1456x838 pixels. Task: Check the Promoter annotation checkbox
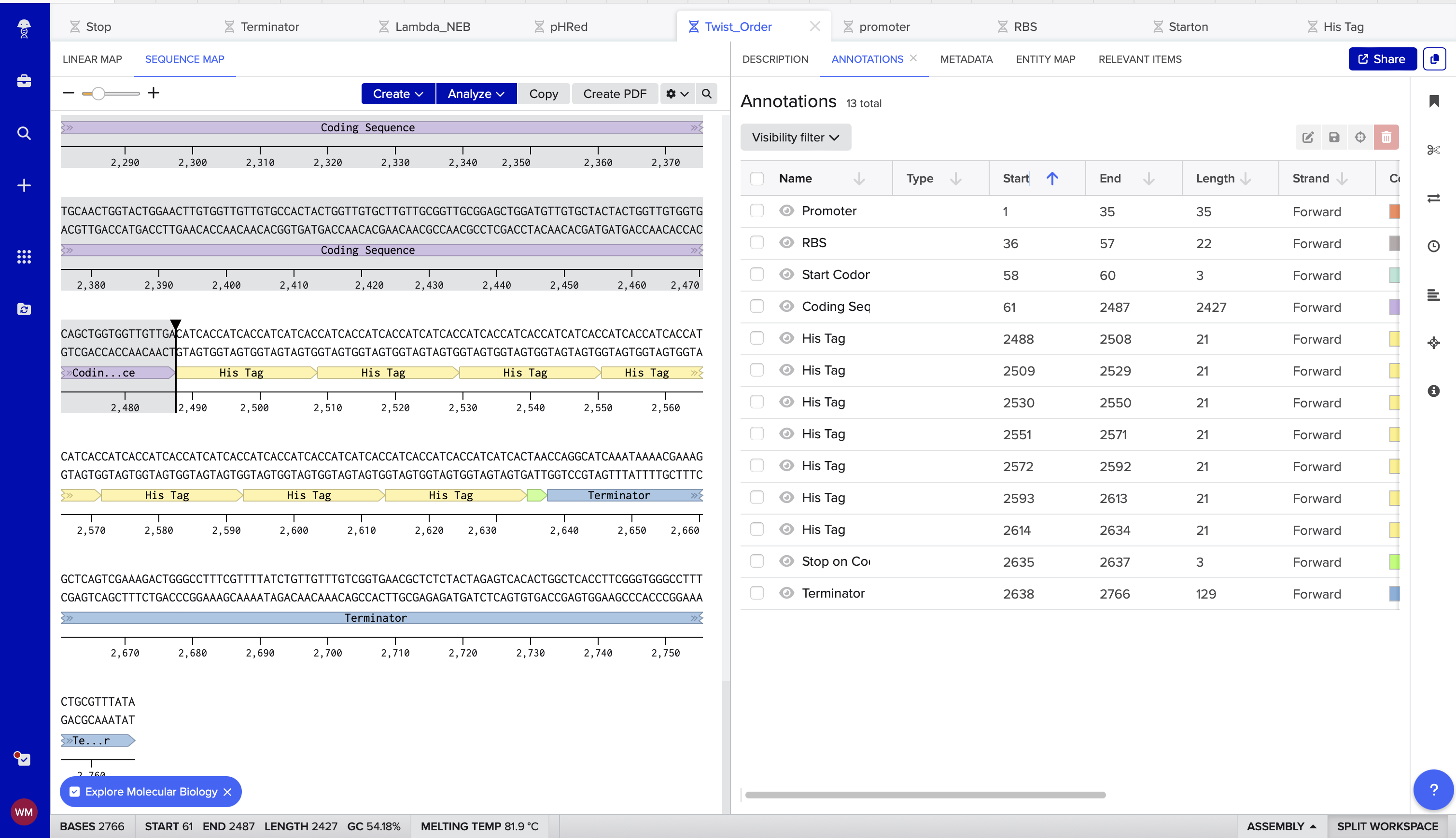pyautogui.click(x=756, y=211)
